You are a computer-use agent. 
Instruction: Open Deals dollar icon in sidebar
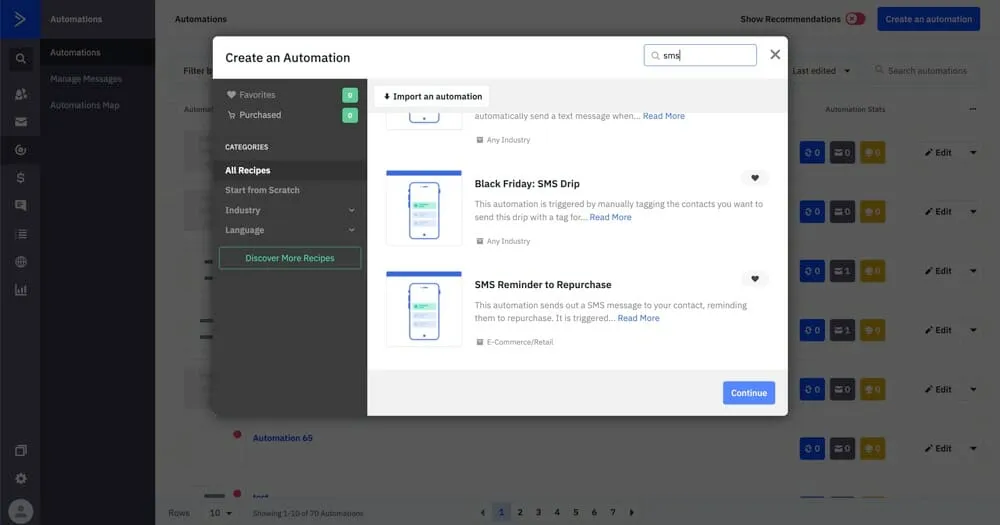20,177
